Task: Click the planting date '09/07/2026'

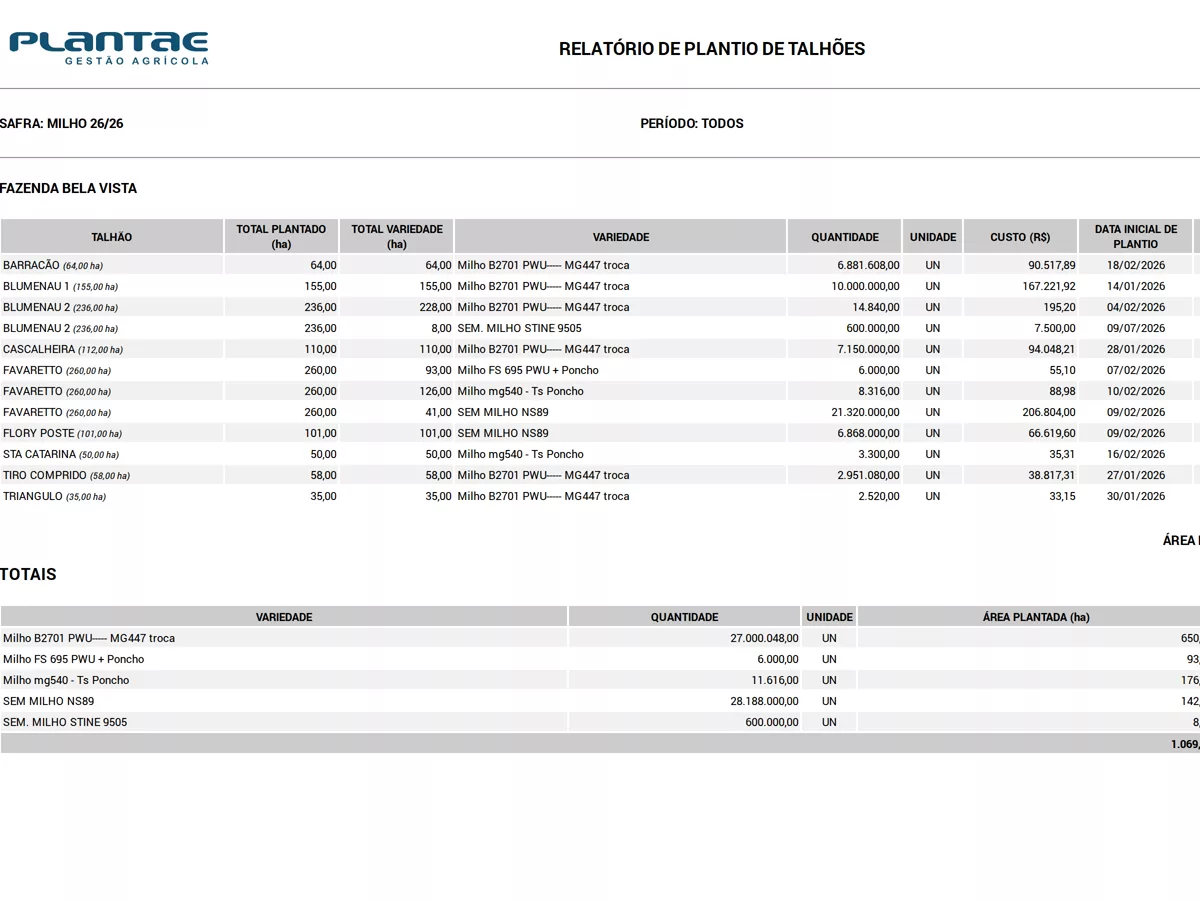Action: click(x=1136, y=328)
